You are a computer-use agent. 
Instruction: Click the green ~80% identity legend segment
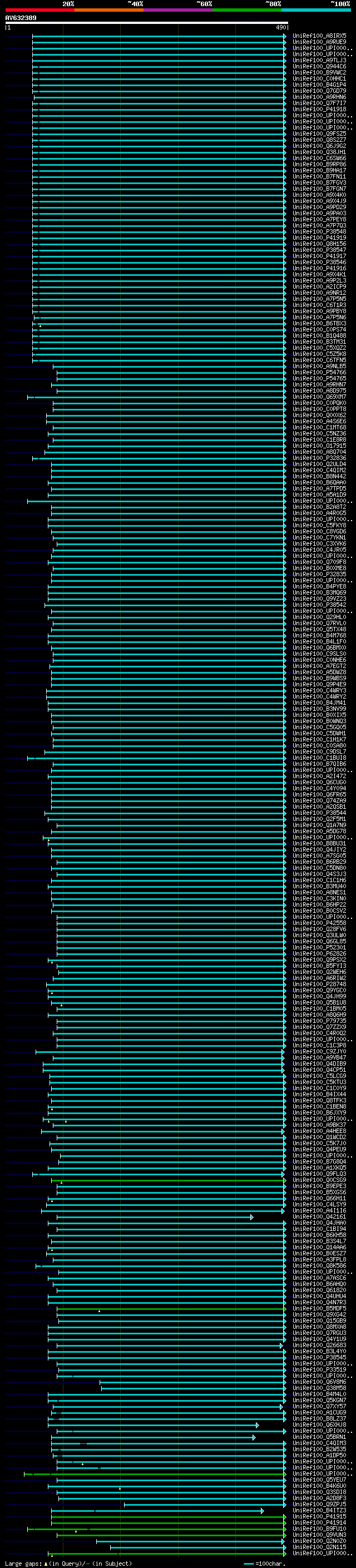coord(247,10)
